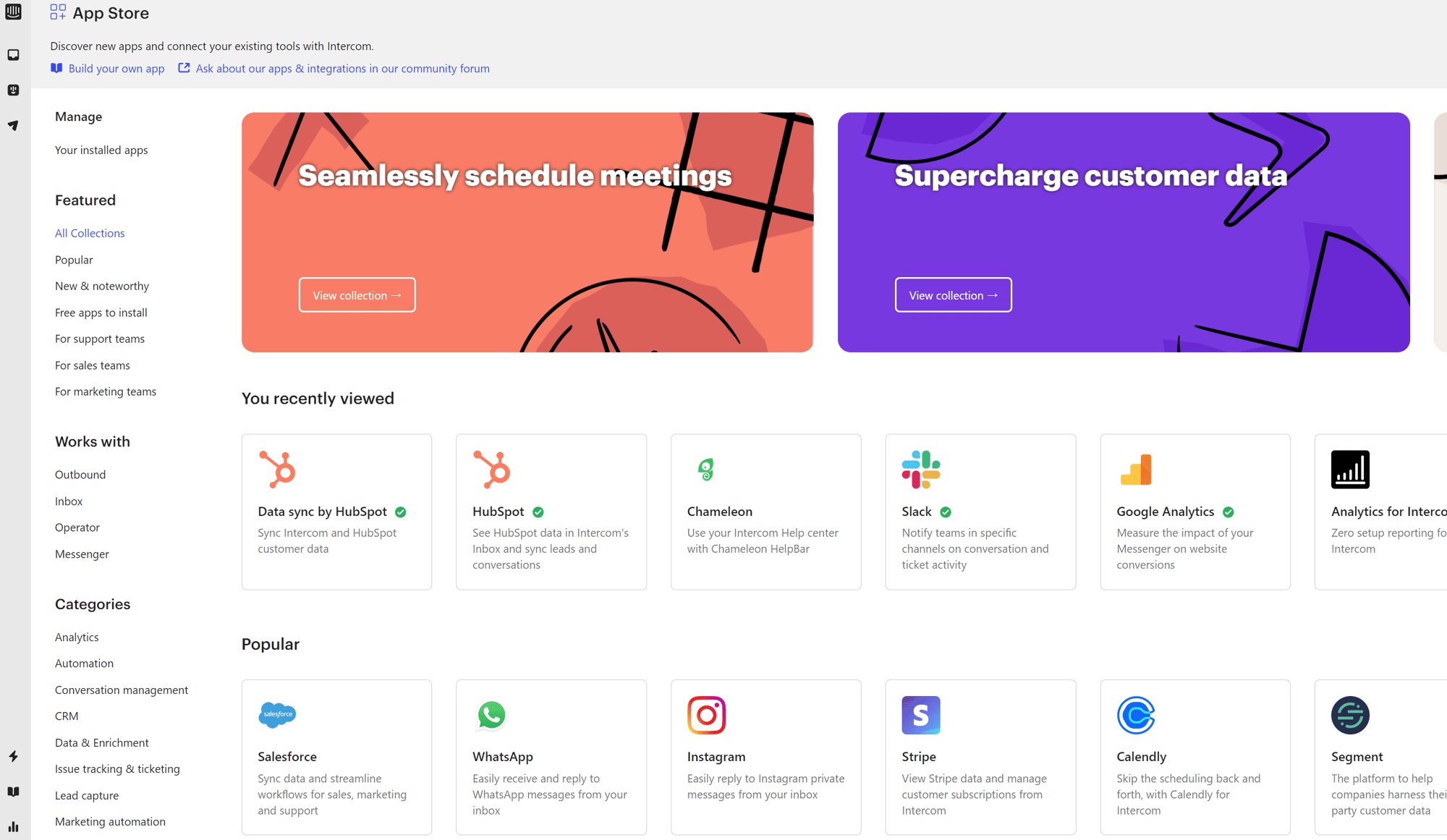Filter by Outbound under Works with
This screenshot has width=1447, height=840.
80,475
